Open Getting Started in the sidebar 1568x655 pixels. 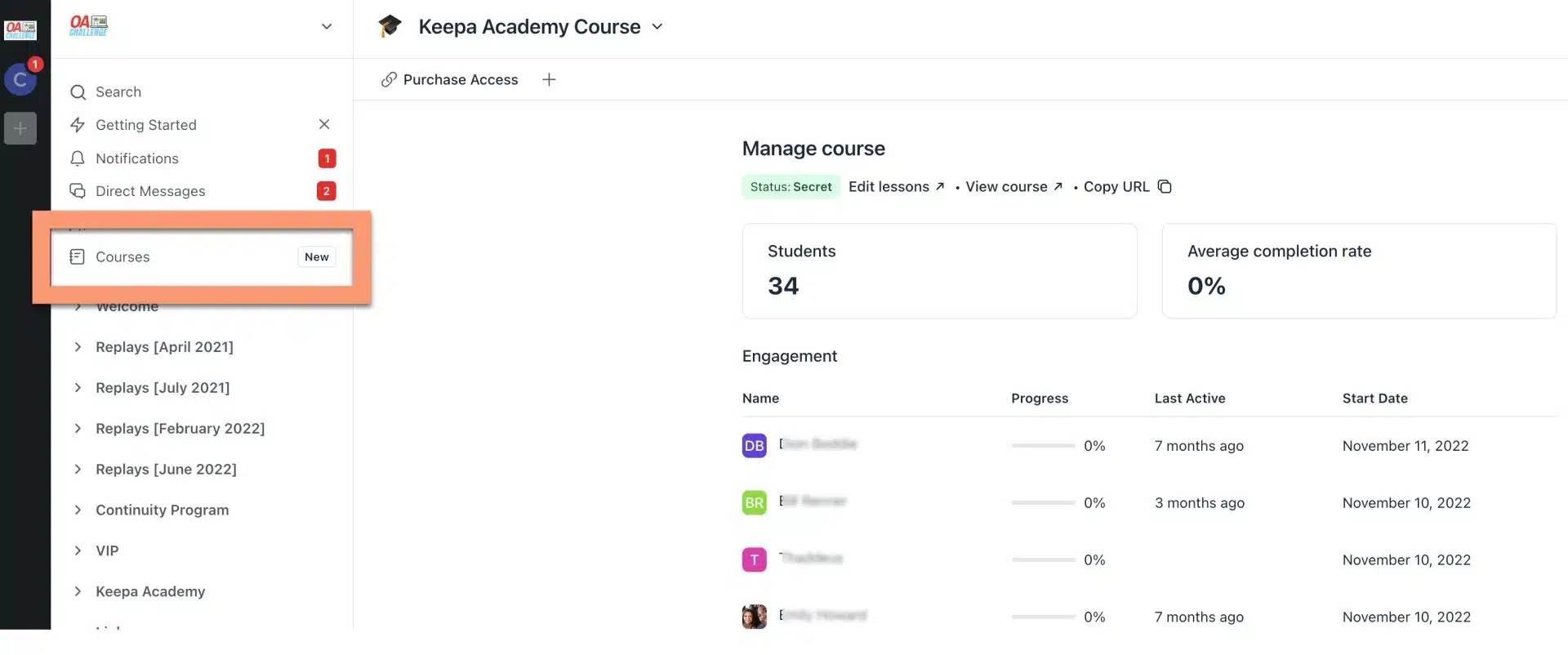pyautogui.click(x=146, y=125)
